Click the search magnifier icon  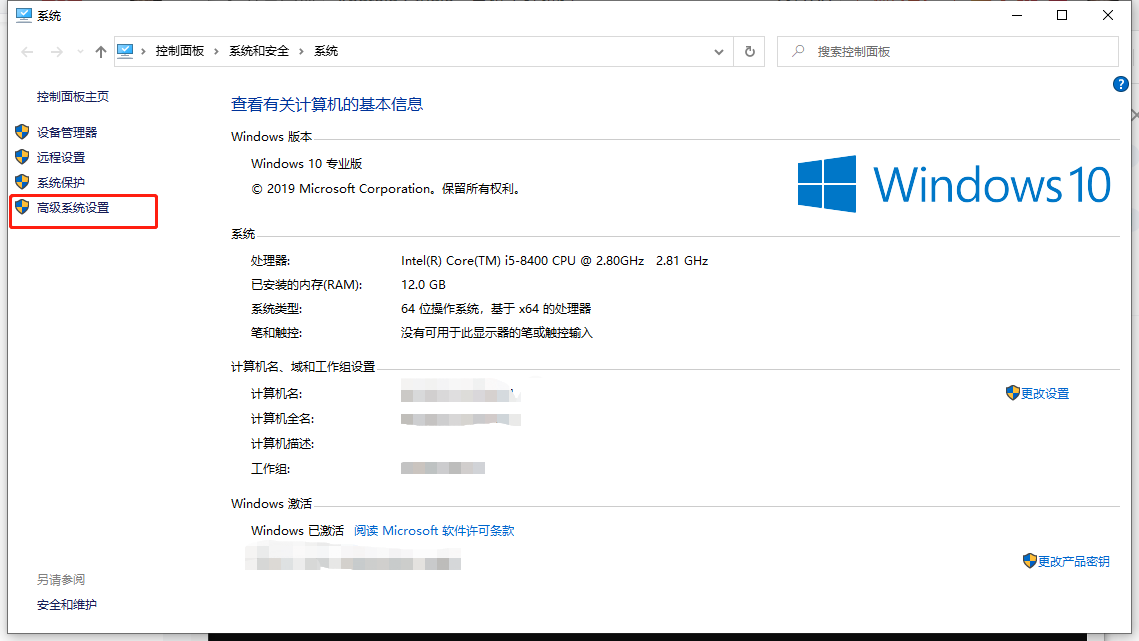(798, 51)
